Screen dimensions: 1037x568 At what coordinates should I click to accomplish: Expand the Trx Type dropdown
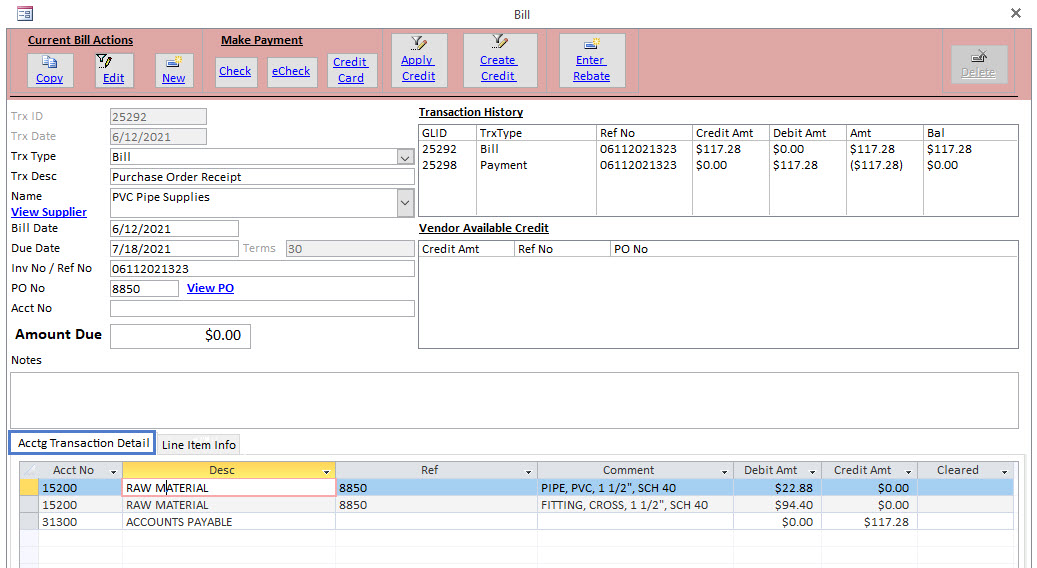click(x=405, y=157)
